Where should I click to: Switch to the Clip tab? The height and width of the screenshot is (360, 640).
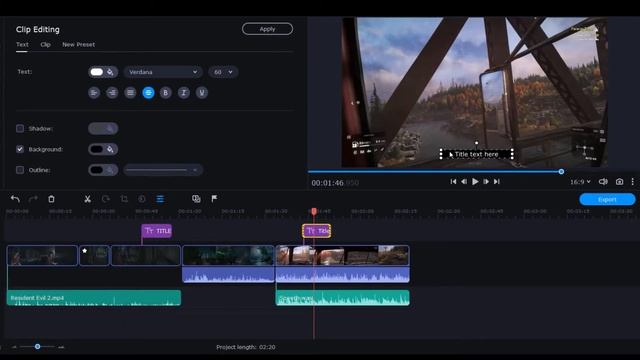(45, 44)
